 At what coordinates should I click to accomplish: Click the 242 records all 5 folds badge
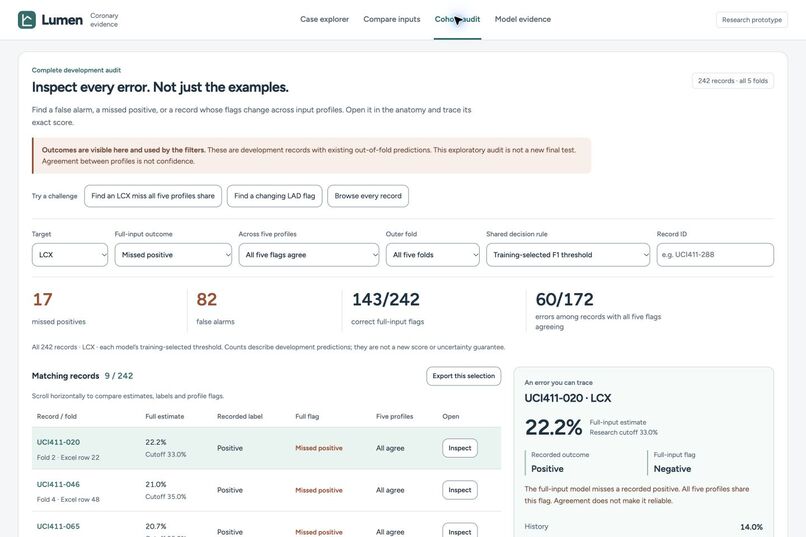[x=732, y=81]
